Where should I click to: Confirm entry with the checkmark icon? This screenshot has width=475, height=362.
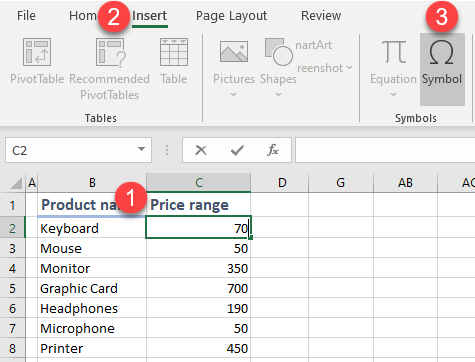[x=237, y=150]
